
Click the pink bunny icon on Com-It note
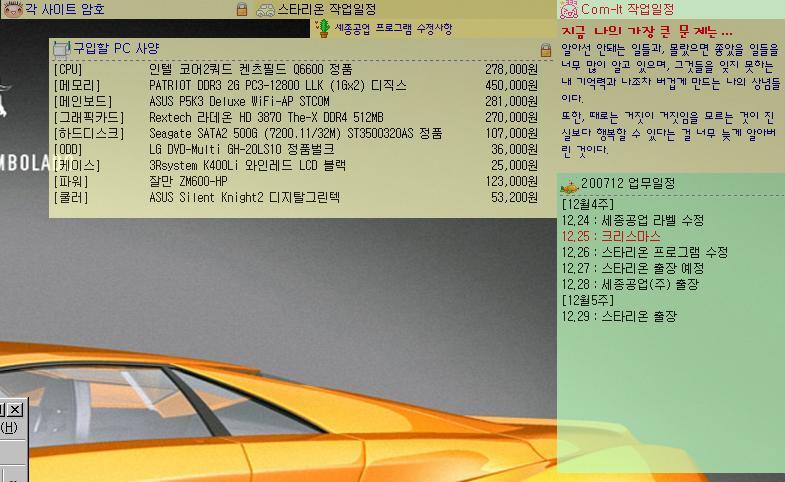pyautogui.click(x=569, y=10)
